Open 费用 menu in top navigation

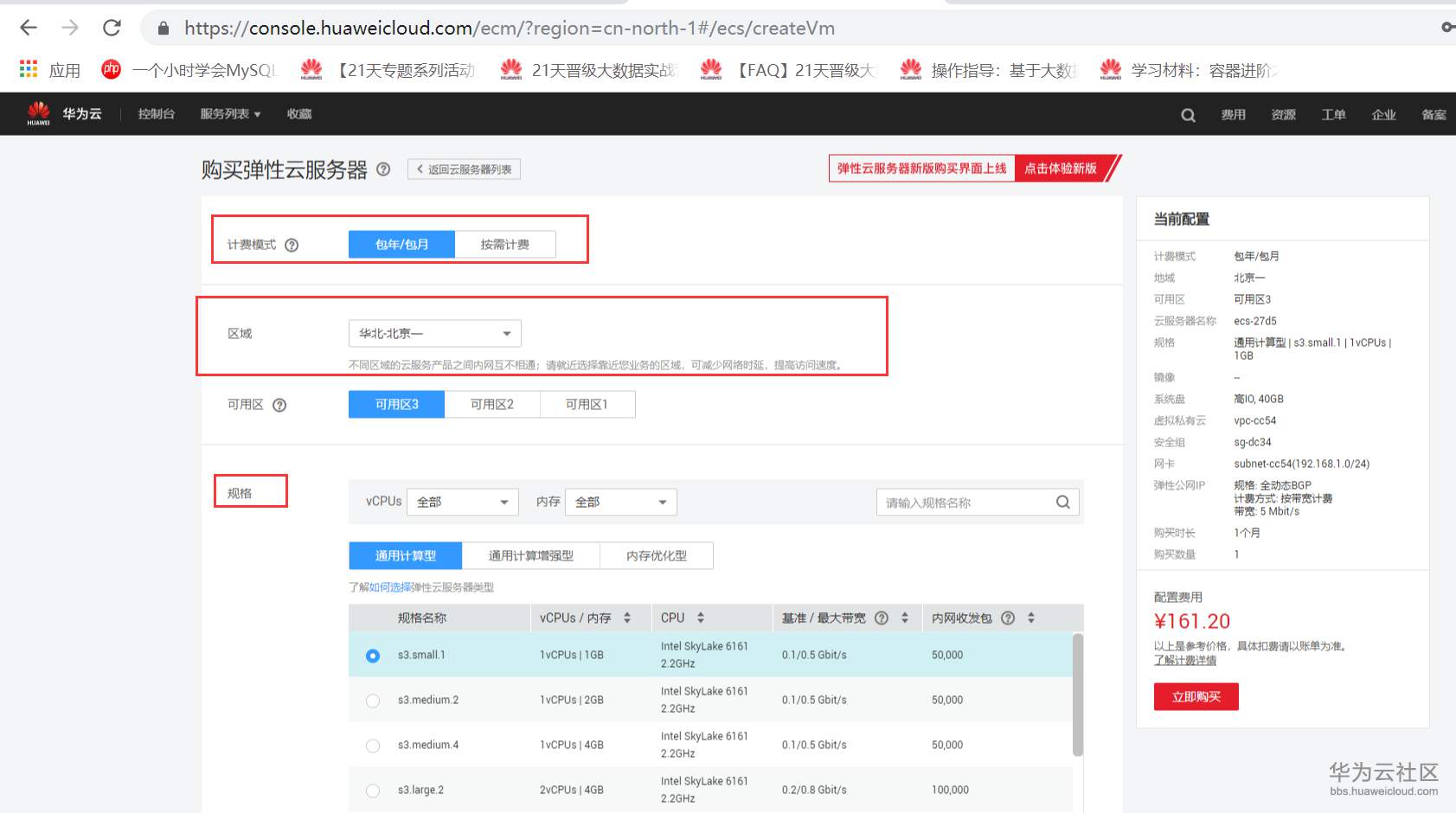(x=1234, y=114)
